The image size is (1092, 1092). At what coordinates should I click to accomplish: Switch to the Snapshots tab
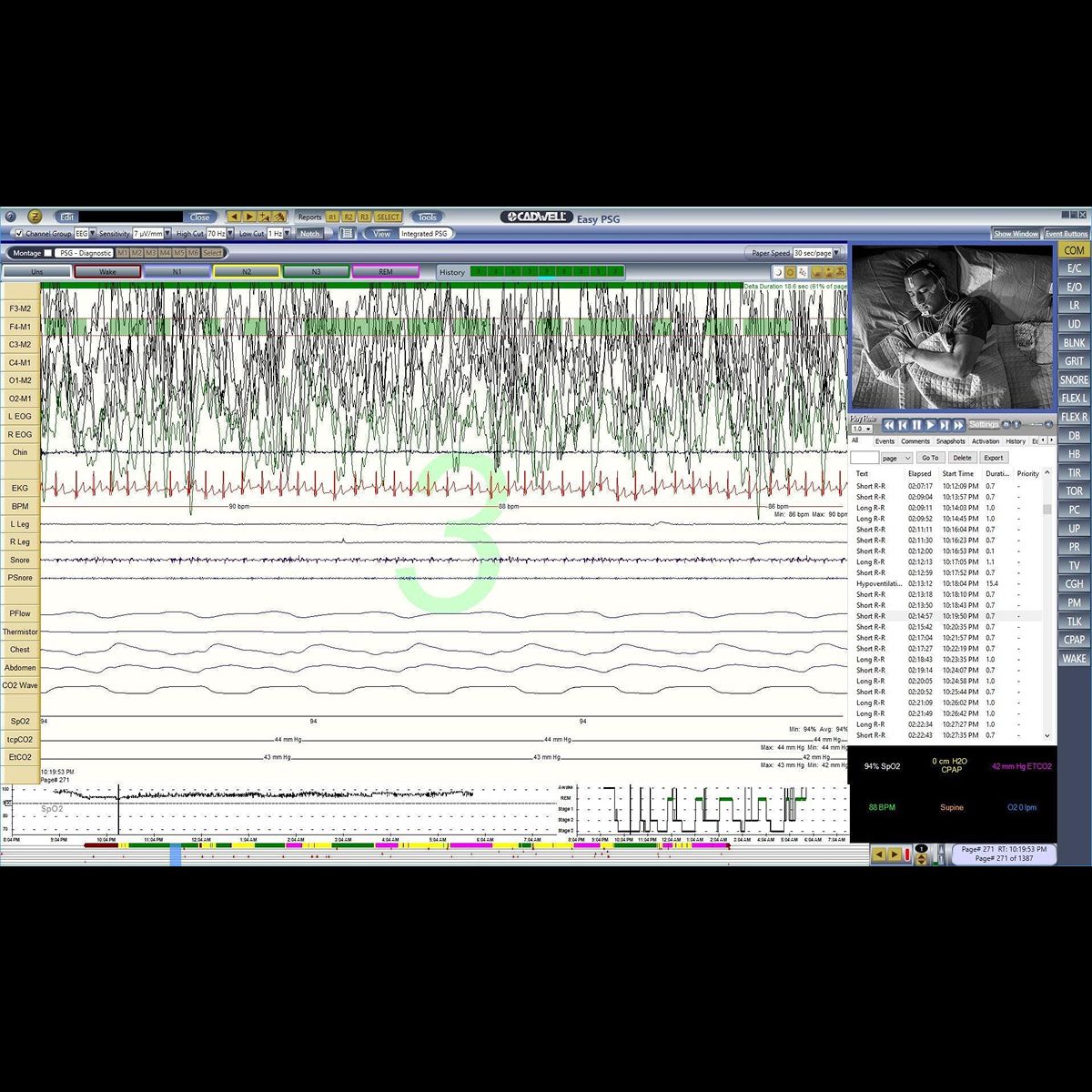tap(950, 440)
